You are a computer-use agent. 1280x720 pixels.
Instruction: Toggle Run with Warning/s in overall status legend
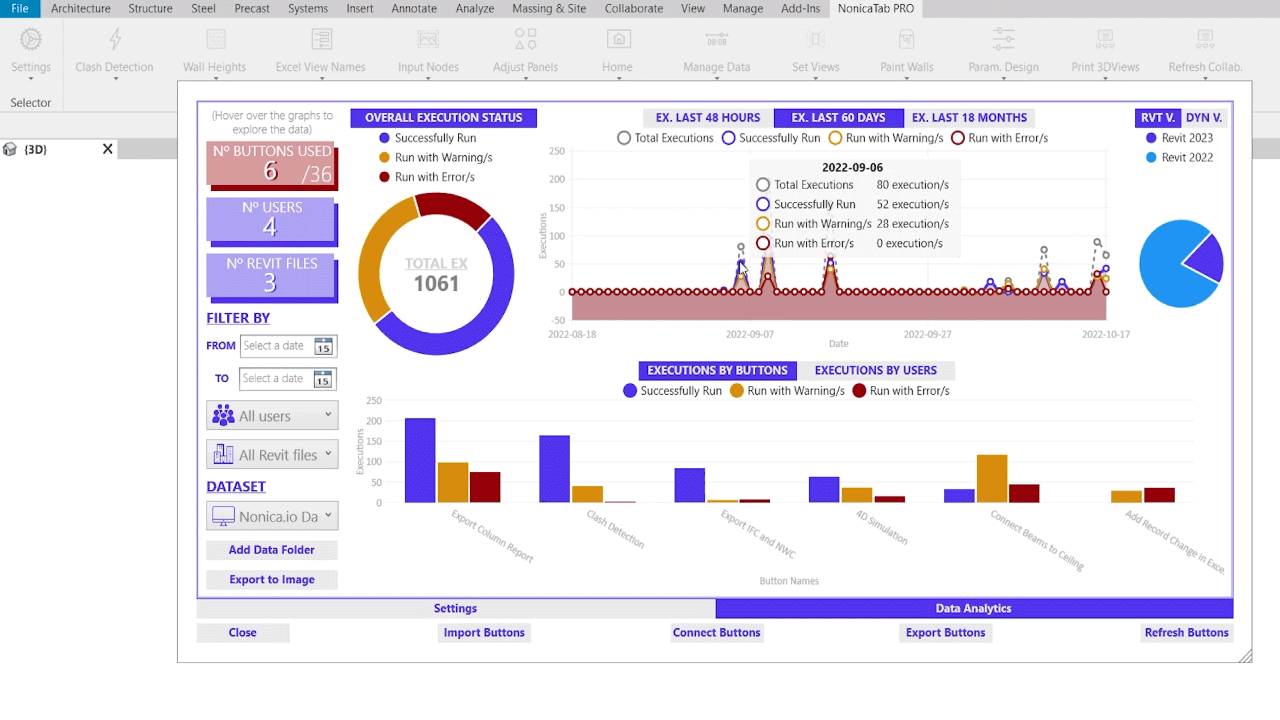(x=436, y=157)
